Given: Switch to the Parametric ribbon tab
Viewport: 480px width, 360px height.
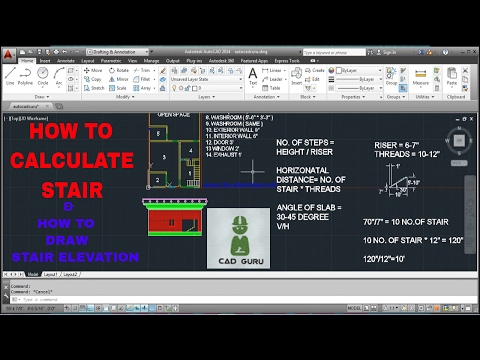Looking at the screenshot, I should [111, 61].
